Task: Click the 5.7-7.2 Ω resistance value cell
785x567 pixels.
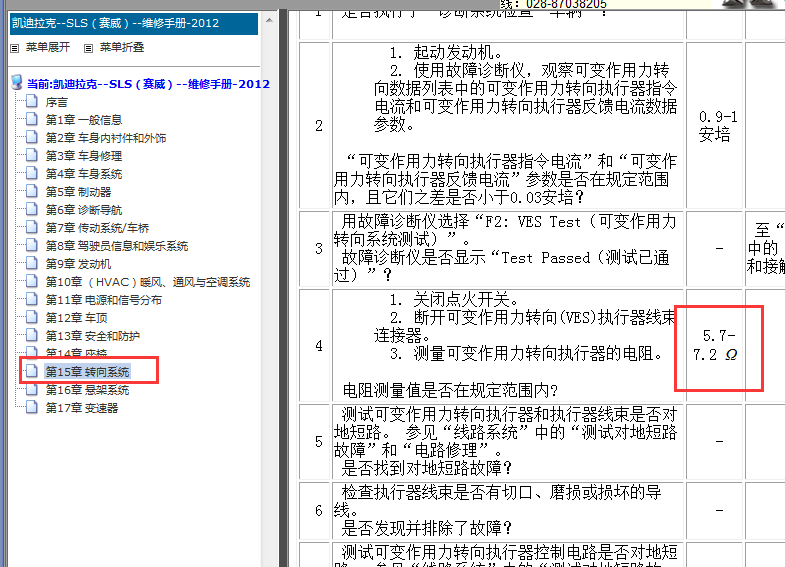Action: 715,345
